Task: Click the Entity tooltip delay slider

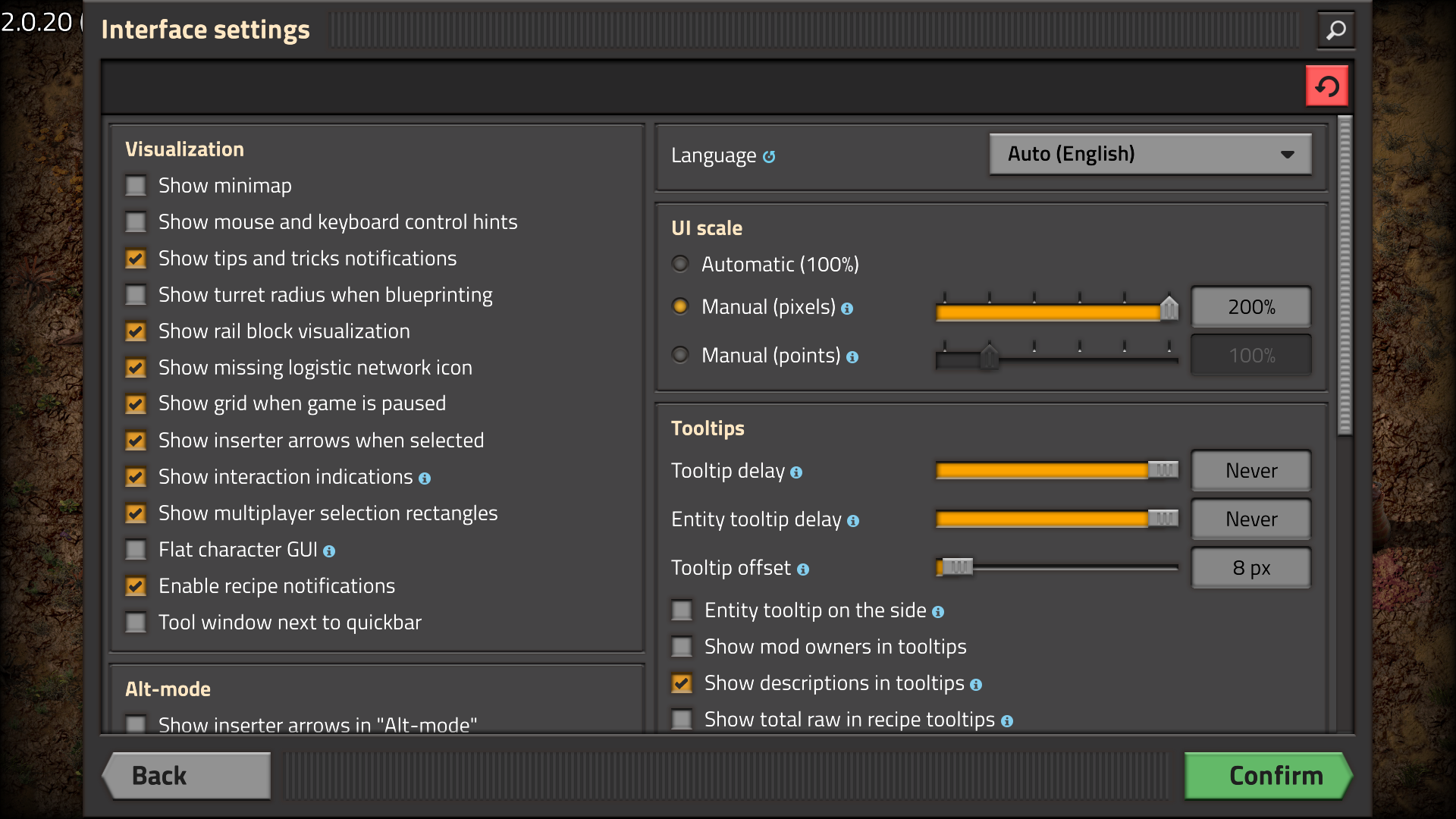Action: 1056,519
